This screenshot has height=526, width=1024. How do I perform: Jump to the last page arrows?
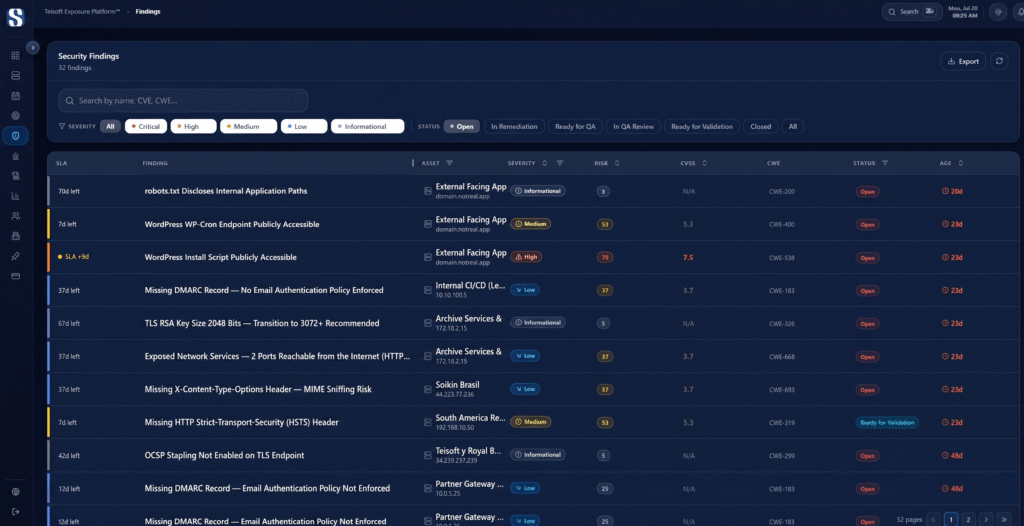(x=1004, y=519)
